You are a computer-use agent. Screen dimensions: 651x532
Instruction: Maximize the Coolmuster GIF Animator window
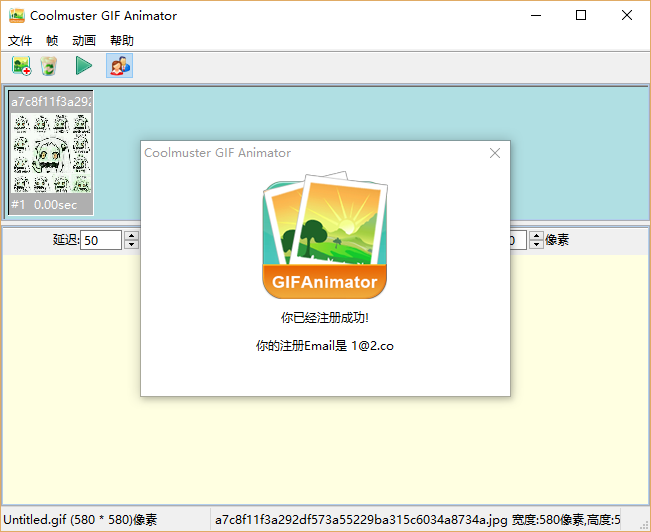tap(581, 15)
